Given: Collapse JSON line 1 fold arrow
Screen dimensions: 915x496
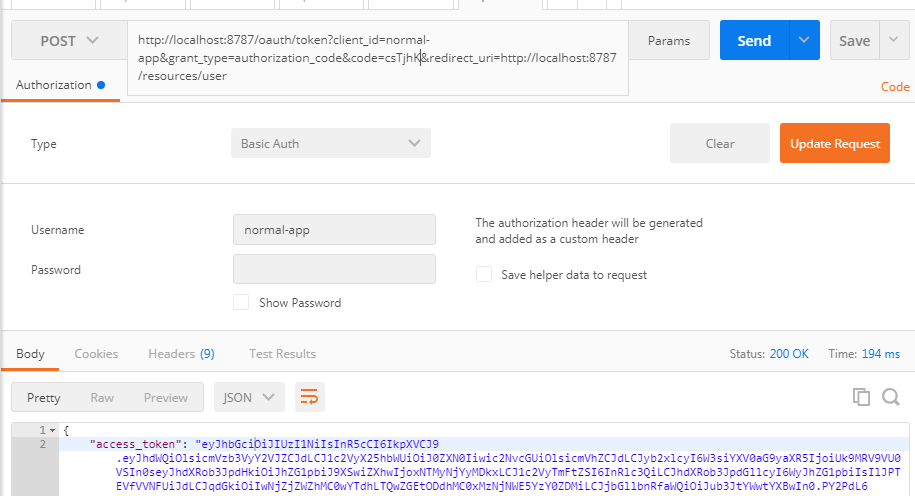Looking at the screenshot, I should (53, 430).
